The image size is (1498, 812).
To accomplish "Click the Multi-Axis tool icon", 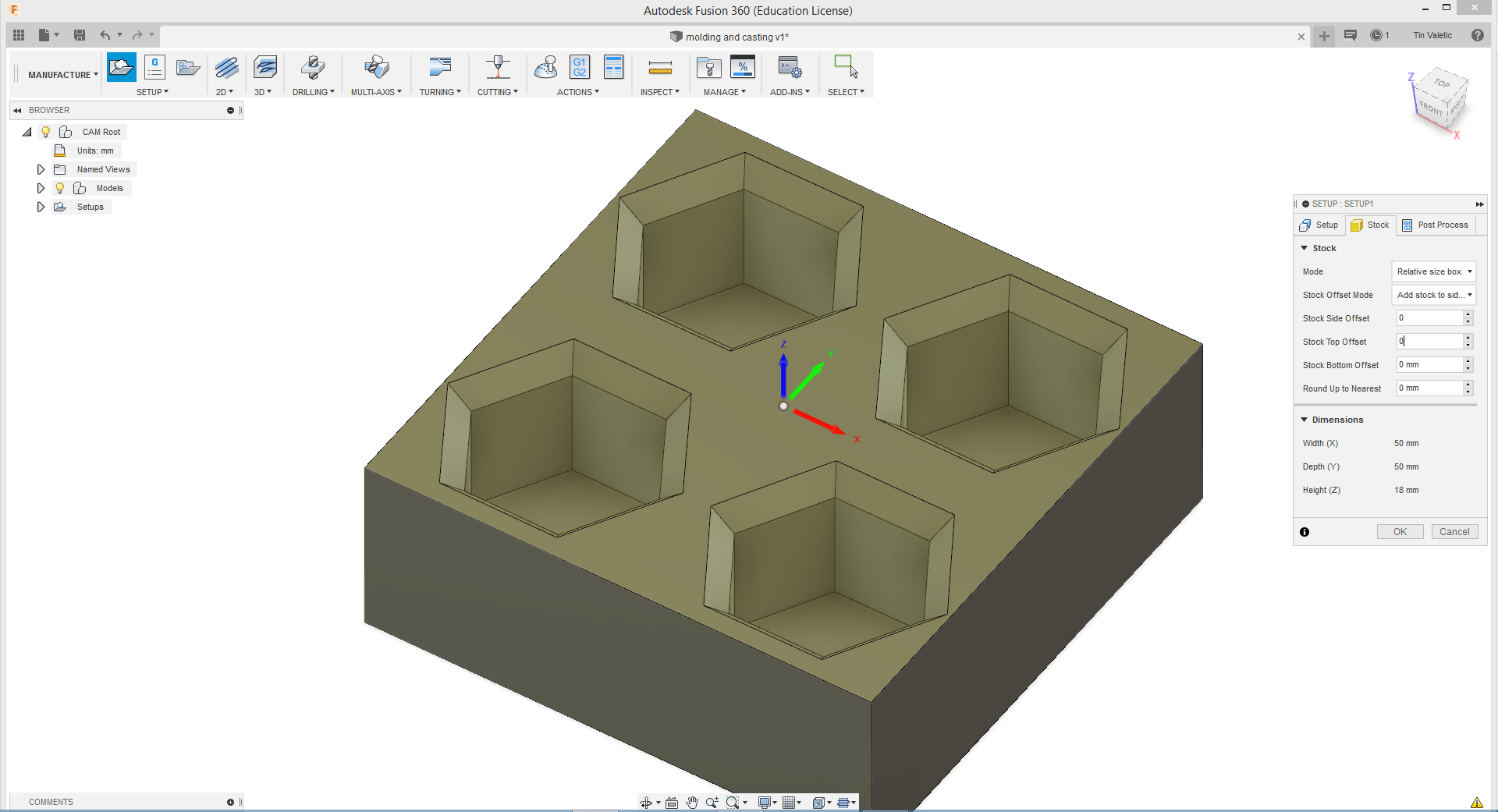I will coord(376,68).
